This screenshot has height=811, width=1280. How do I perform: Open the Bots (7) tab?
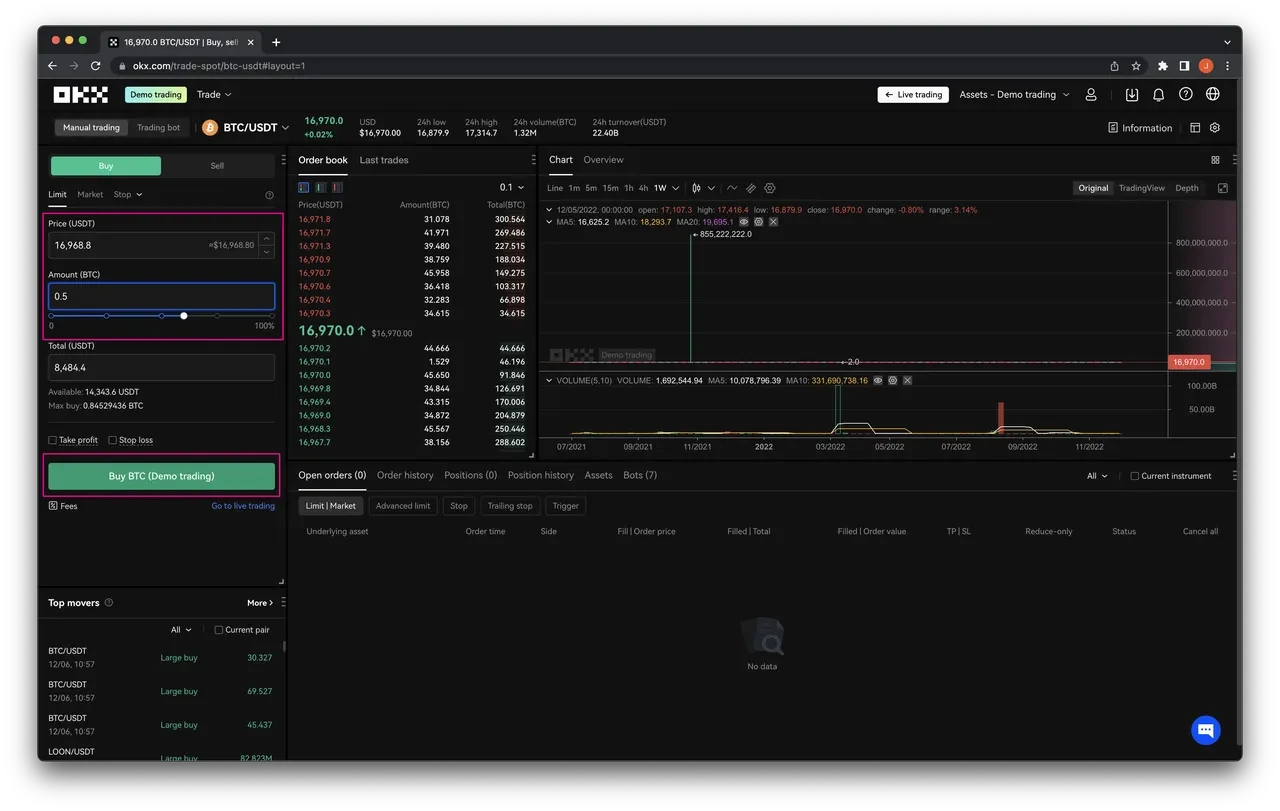(640, 475)
